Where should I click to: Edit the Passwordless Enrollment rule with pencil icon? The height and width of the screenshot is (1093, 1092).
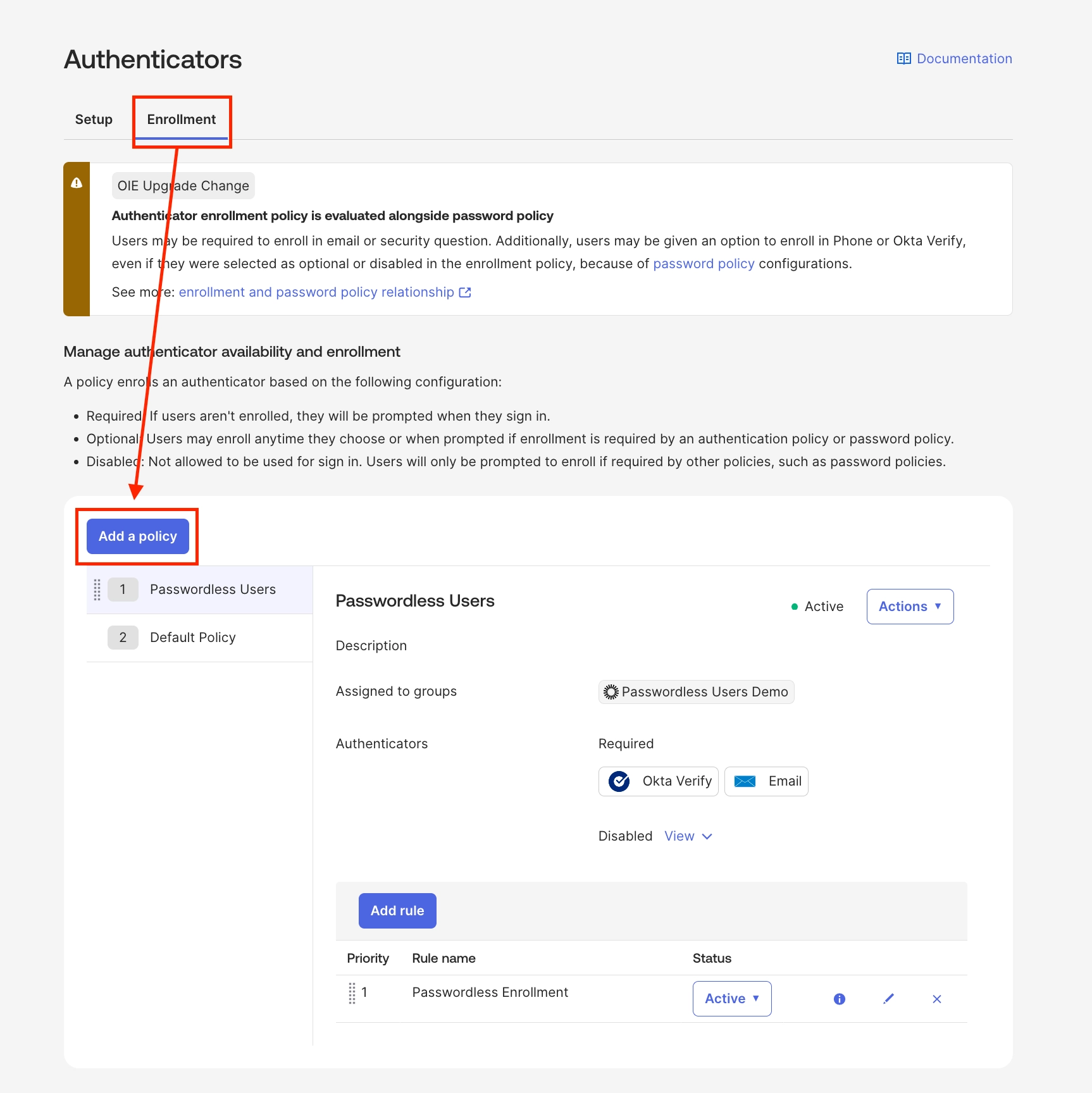click(x=889, y=999)
